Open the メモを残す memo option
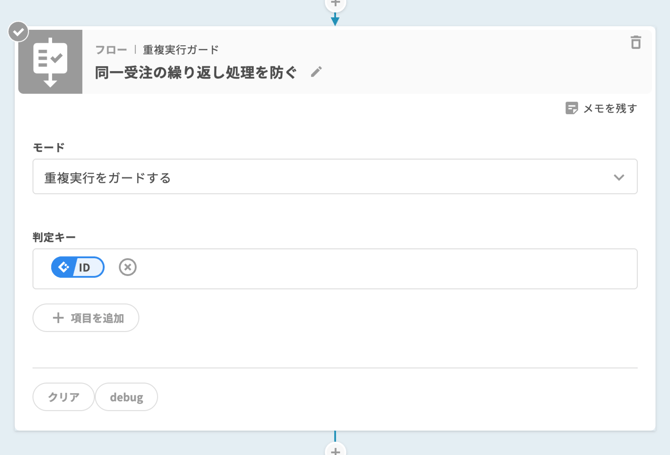The image size is (670, 455). coord(601,108)
